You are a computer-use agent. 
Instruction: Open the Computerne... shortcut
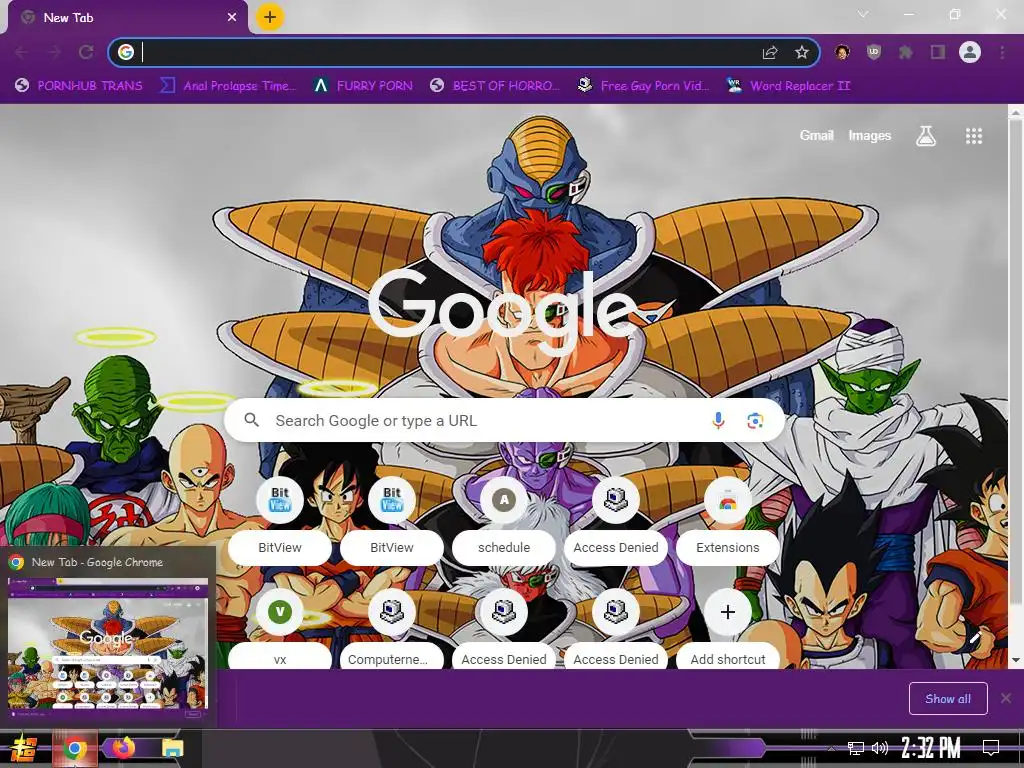[x=391, y=630]
